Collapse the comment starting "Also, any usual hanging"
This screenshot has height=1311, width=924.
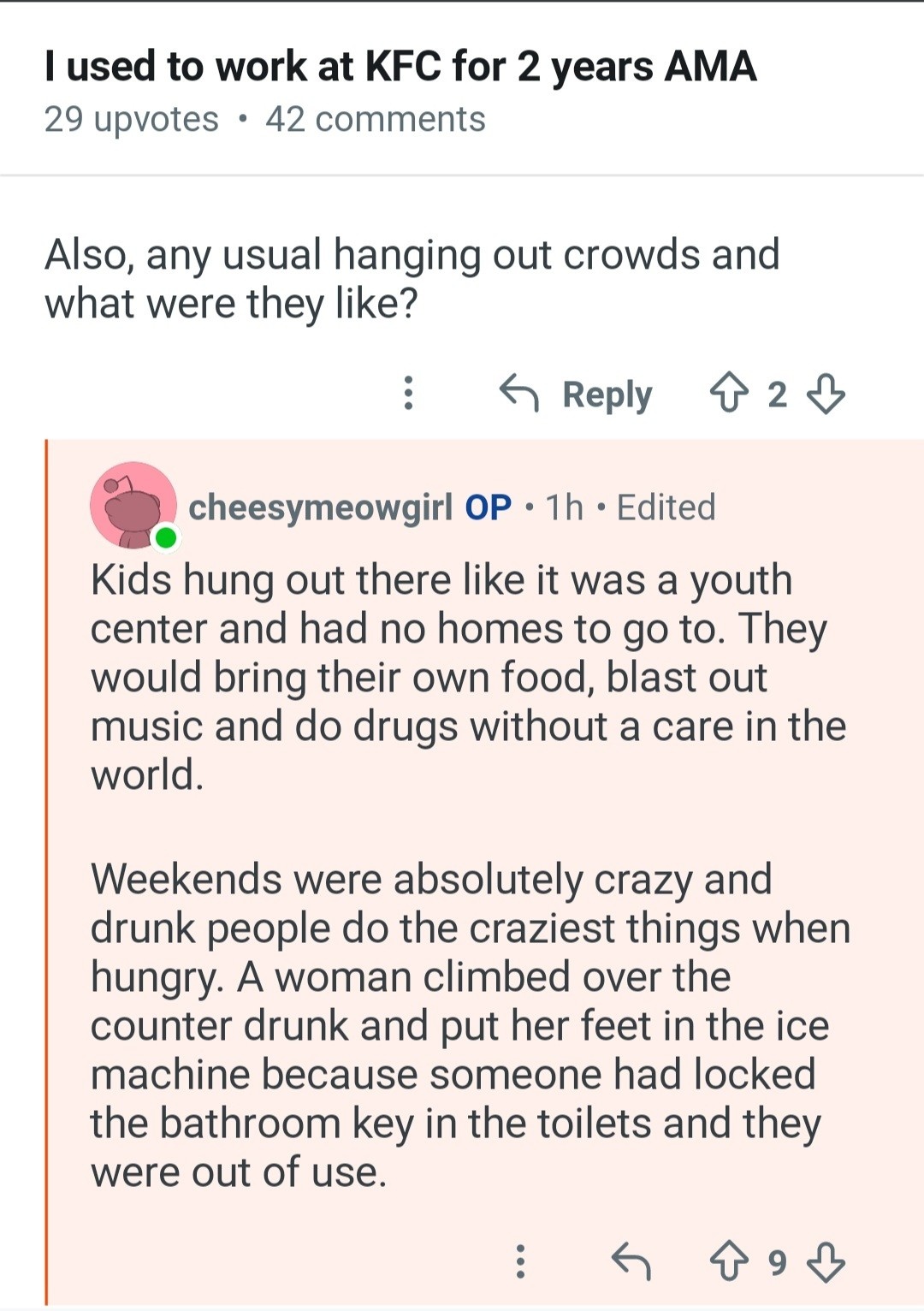pos(411,279)
